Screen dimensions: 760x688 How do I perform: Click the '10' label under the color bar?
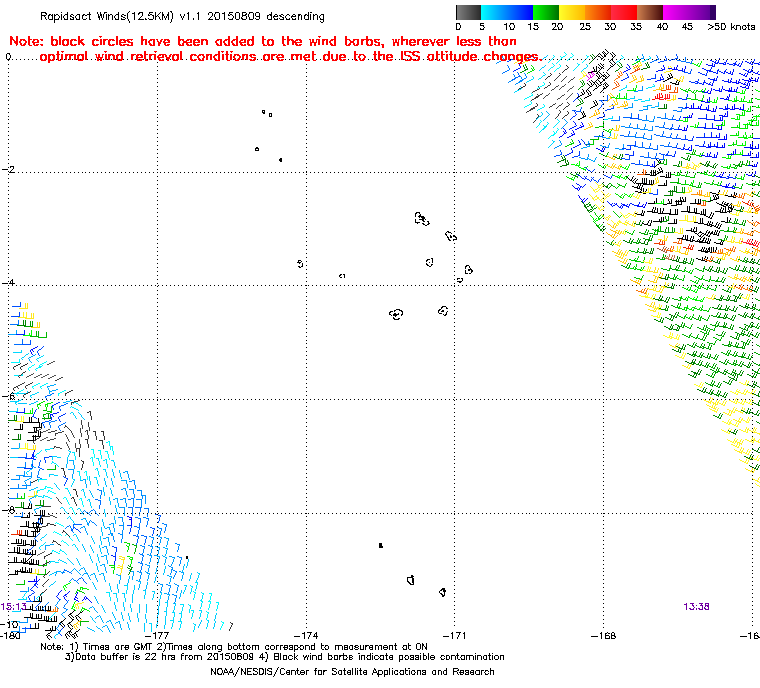pos(509,27)
